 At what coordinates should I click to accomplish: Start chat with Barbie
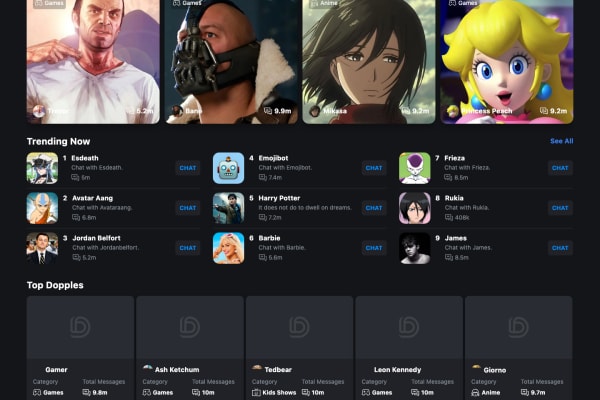pyautogui.click(x=374, y=248)
